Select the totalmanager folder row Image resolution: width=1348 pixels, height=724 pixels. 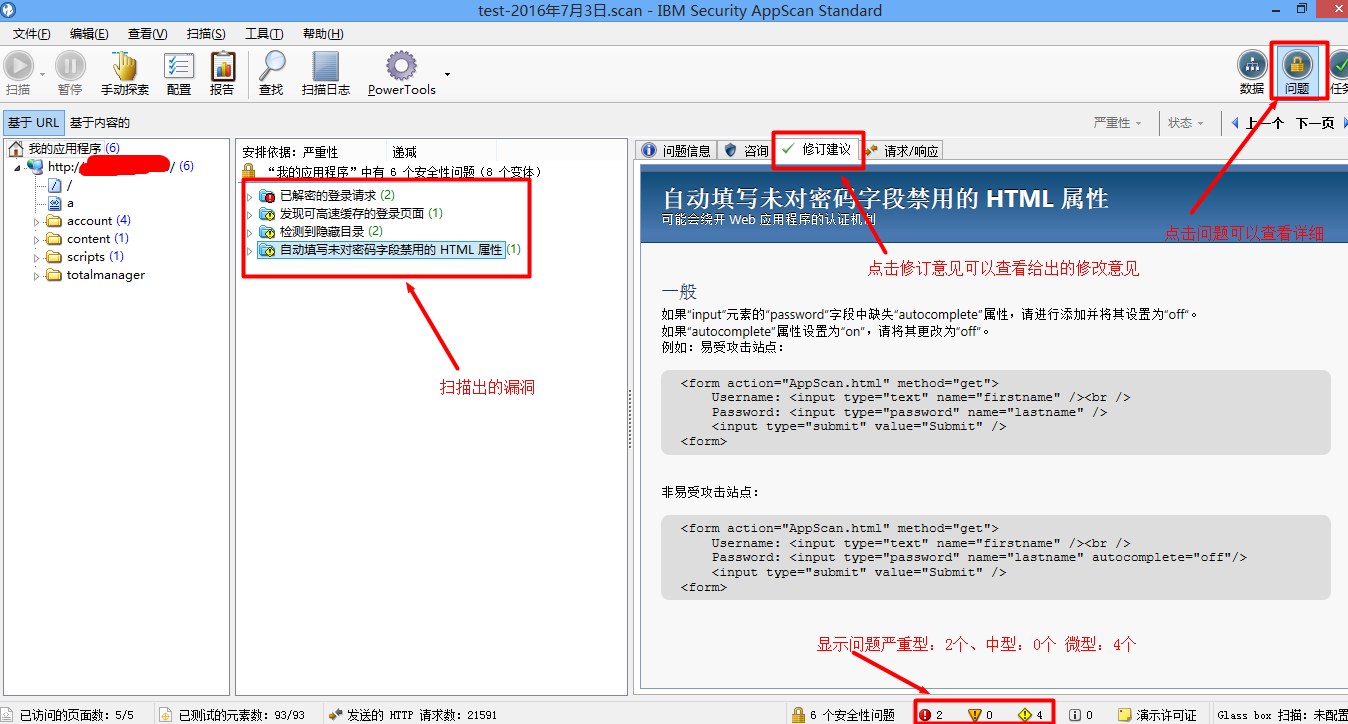click(x=95, y=275)
